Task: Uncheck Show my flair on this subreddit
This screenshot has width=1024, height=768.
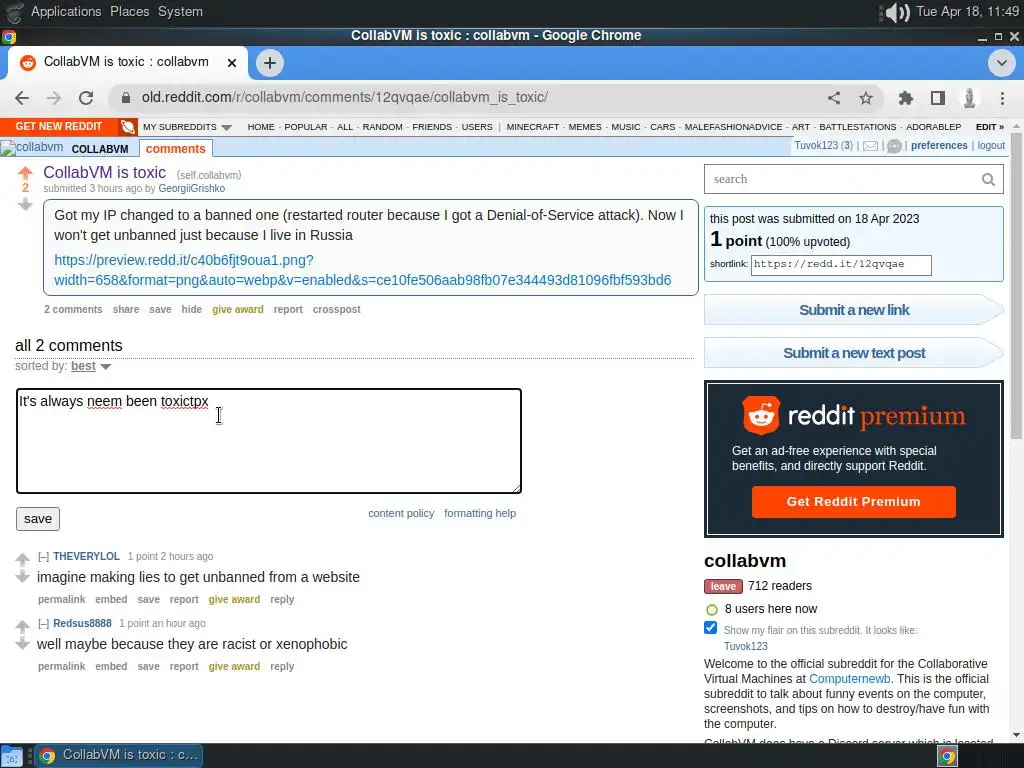Action: [x=711, y=628]
